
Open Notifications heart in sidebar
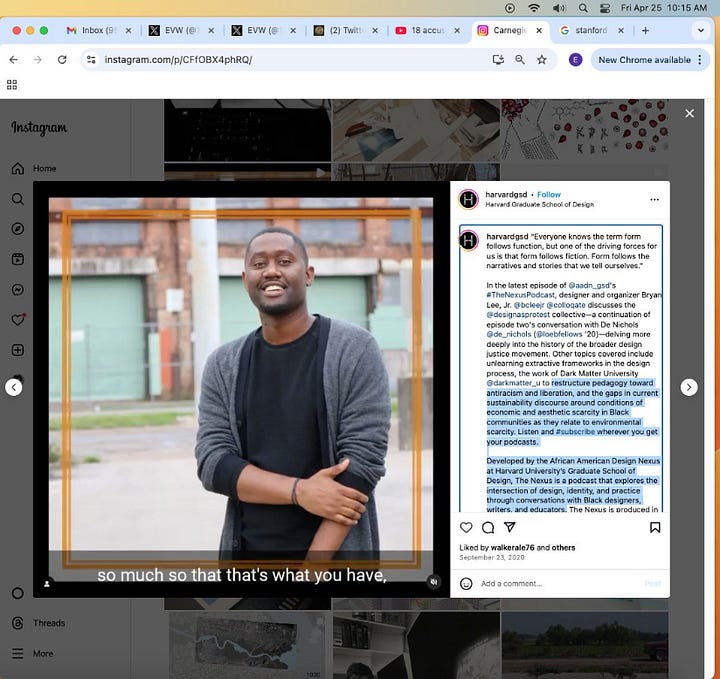[17, 320]
